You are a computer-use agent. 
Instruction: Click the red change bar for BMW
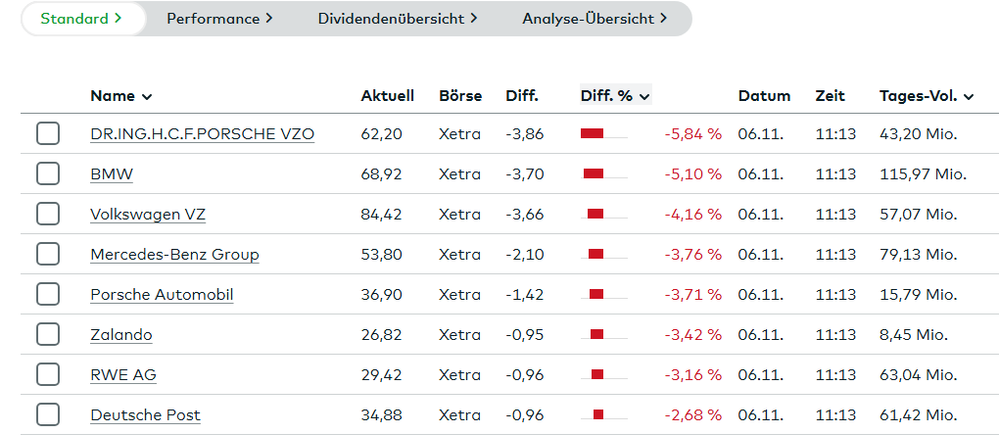click(x=594, y=174)
